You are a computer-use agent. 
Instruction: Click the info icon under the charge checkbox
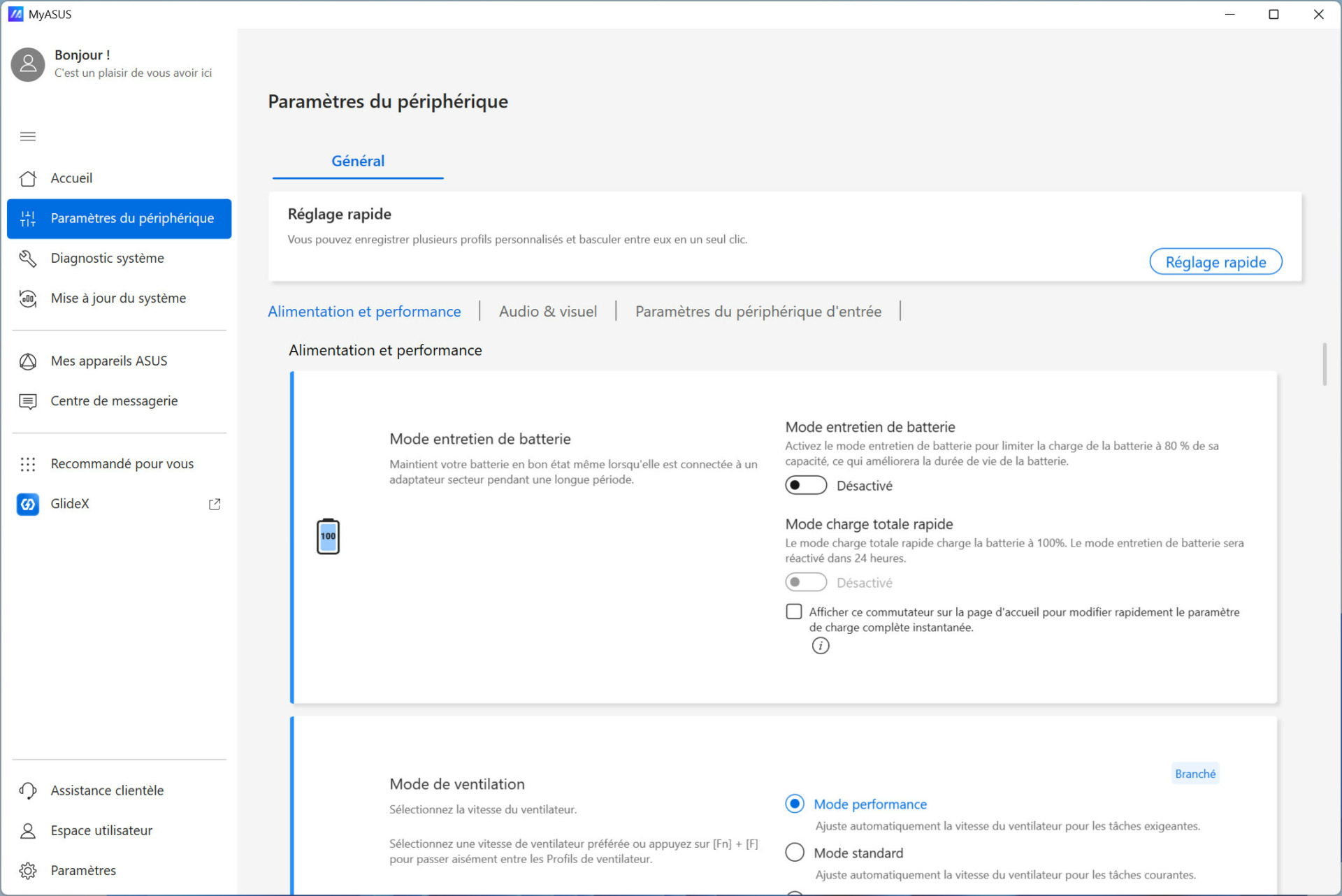click(x=820, y=645)
